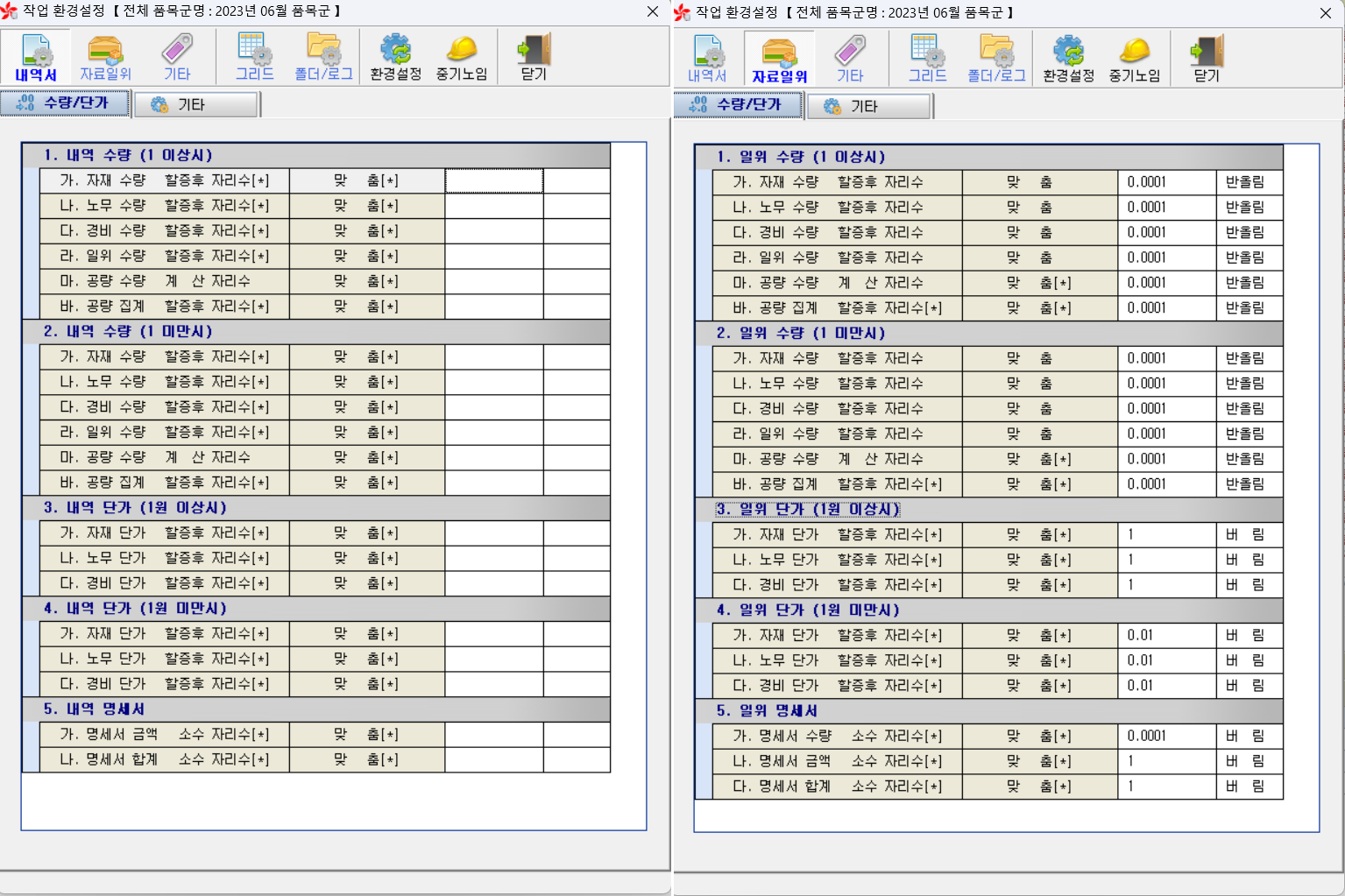Click the empty value cell for 가. 자재 수량 under 1. 내역 수량
This screenshot has width=1345, height=896.
[x=493, y=181]
